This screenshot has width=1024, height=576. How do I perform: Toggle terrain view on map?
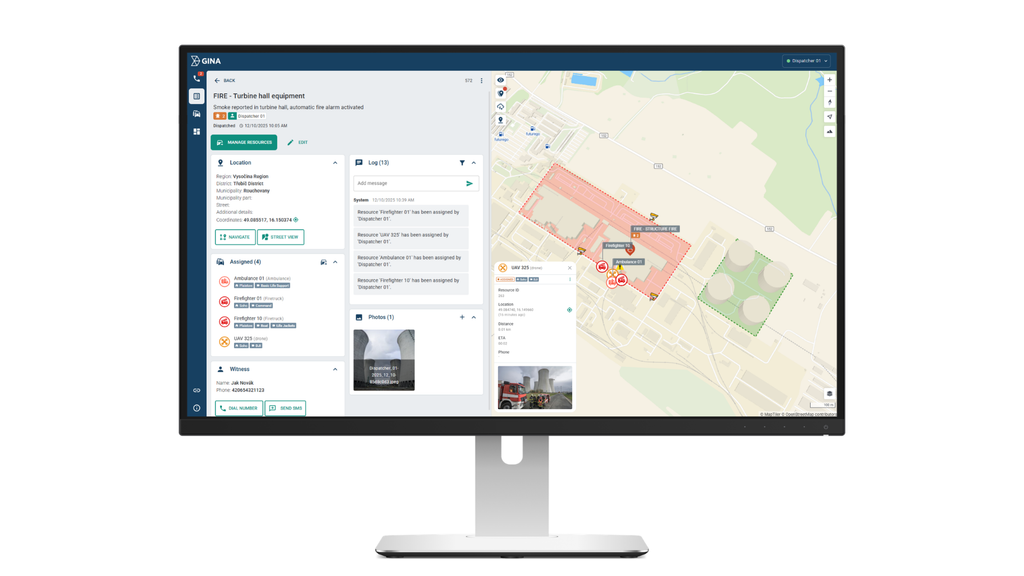click(829, 131)
